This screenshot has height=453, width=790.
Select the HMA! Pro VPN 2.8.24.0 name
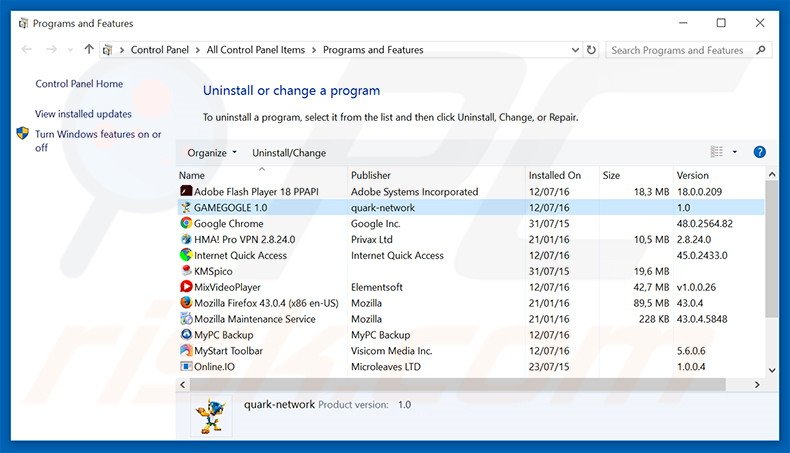point(244,239)
